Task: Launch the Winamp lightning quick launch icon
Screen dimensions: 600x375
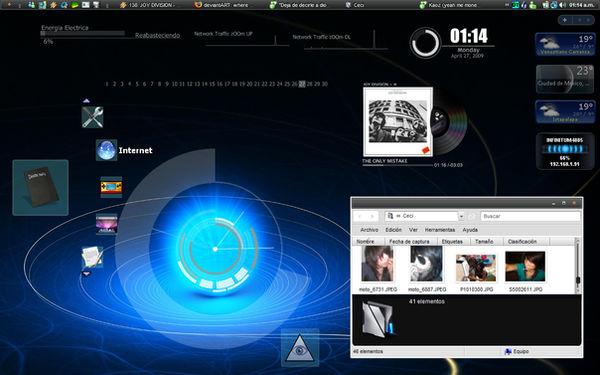Action: point(53,5)
